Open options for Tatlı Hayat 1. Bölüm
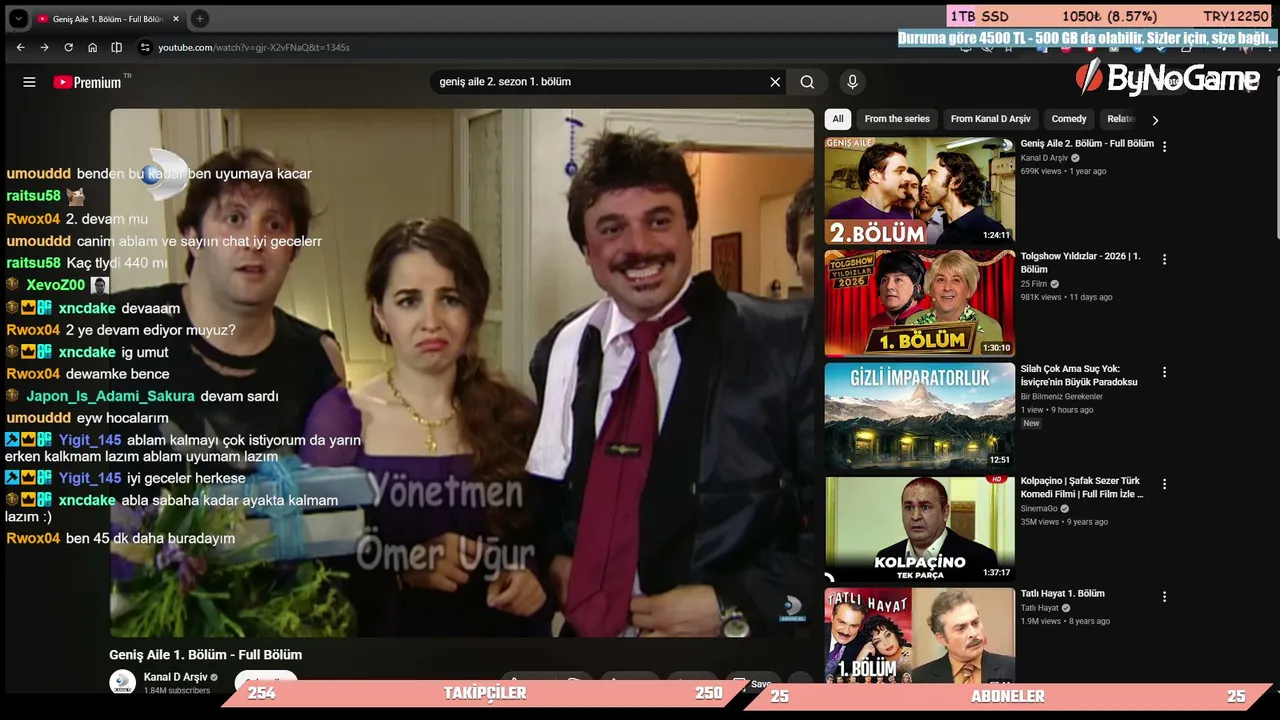This screenshot has height=720, width=1280. [x=1164, y=597]
